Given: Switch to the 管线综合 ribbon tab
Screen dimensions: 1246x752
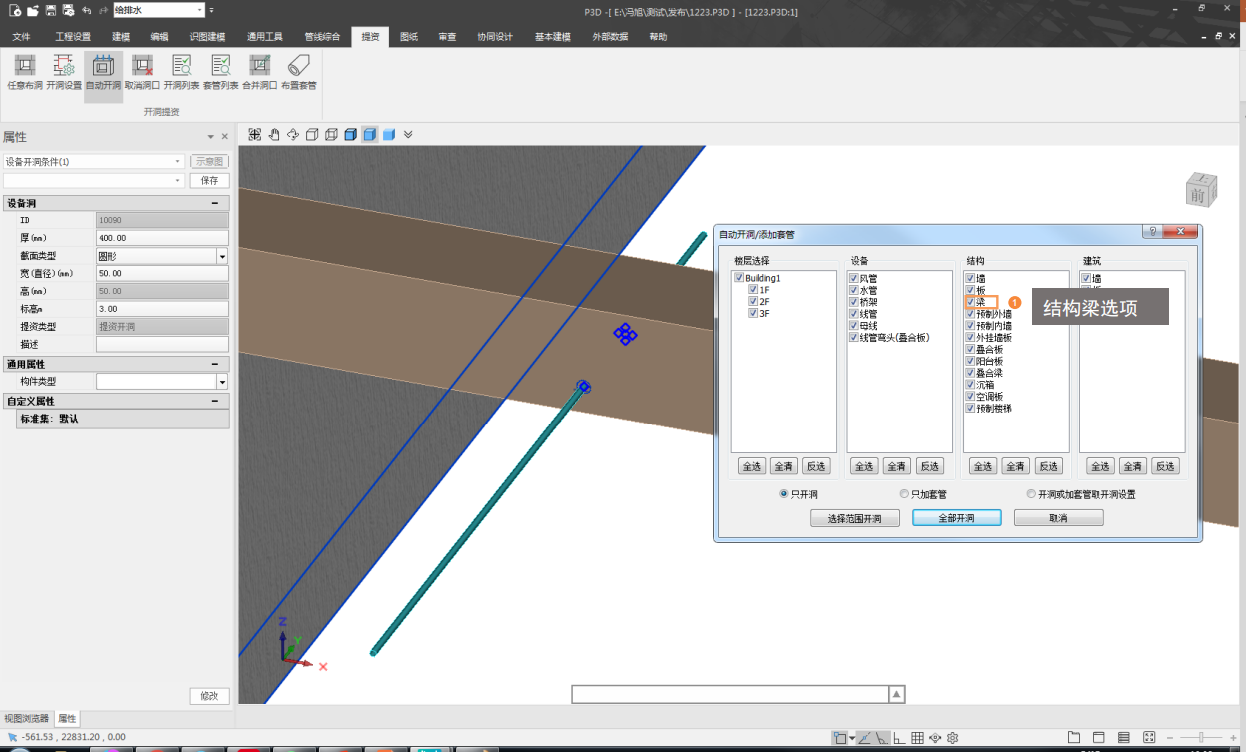Looking at the screenshot, I should pos(322,37).
